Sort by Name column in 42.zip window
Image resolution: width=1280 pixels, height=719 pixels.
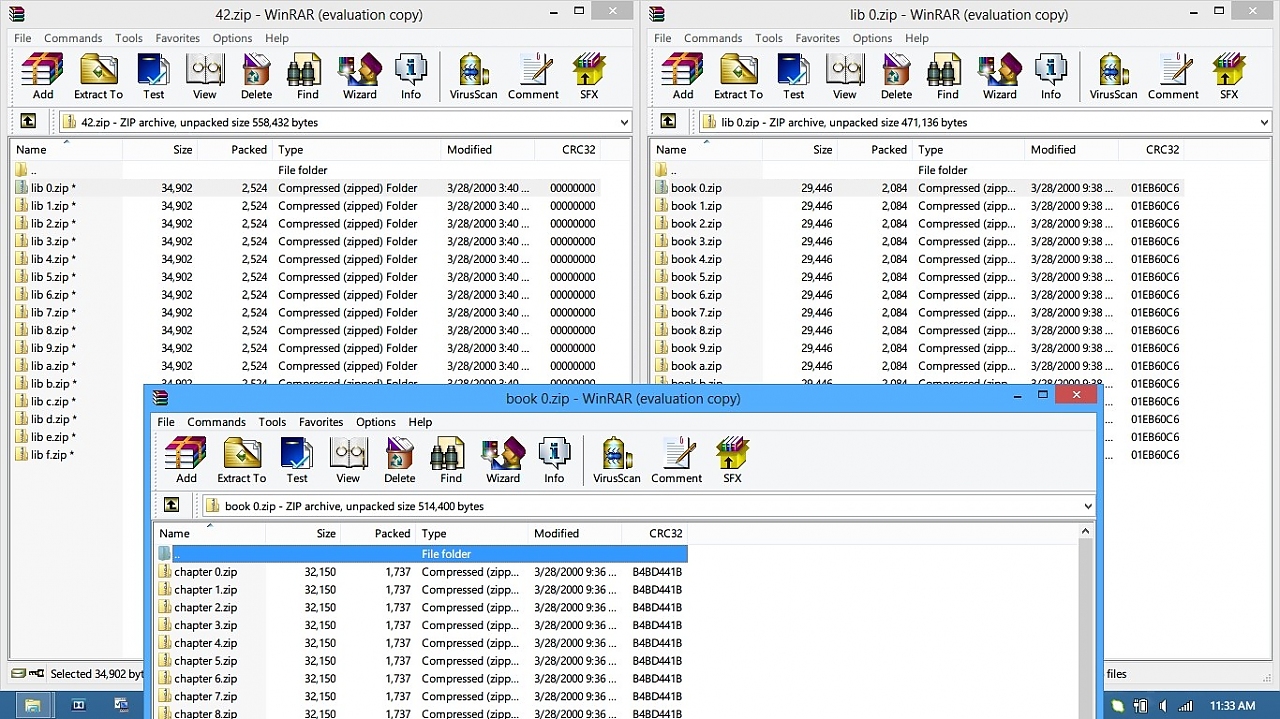pyautogui.click(x=67, y=150)
